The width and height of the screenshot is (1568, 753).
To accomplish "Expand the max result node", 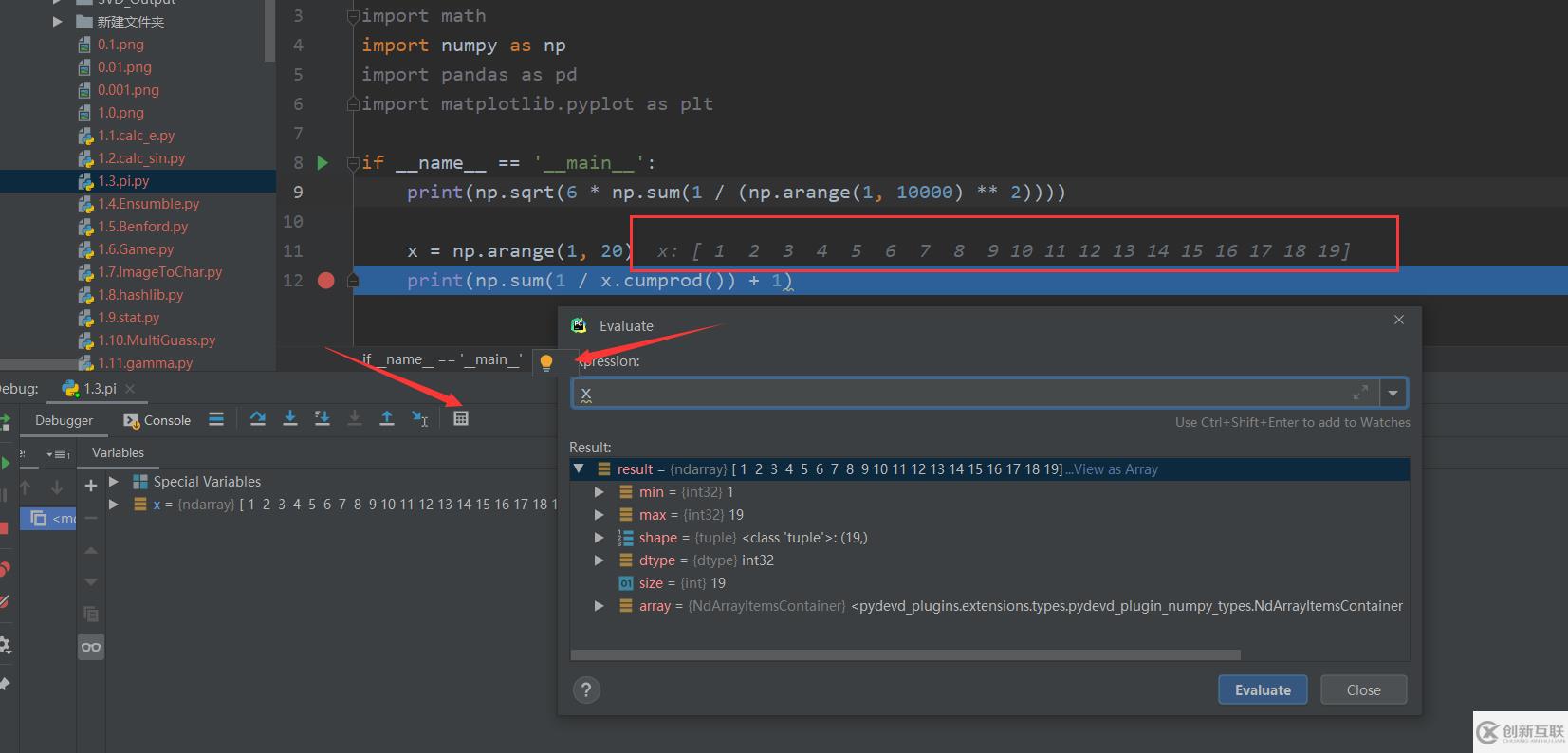I will 599,515.
